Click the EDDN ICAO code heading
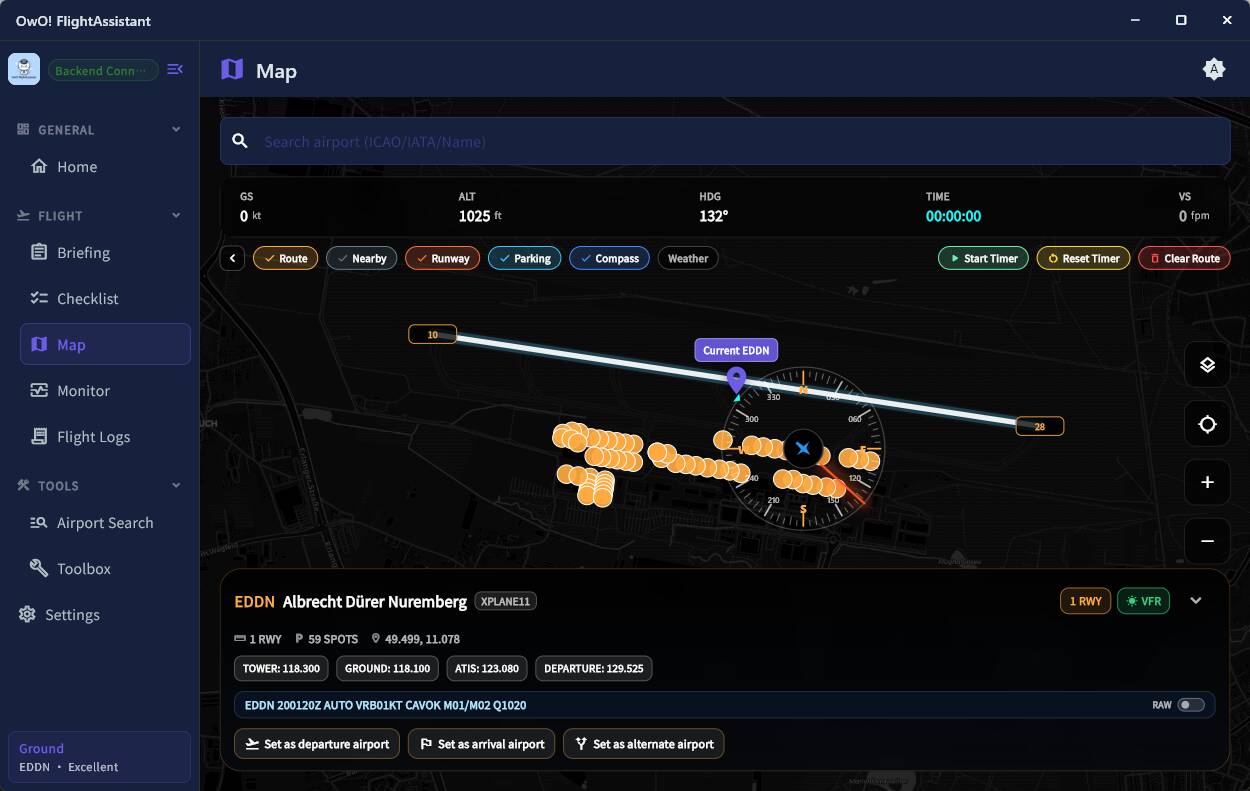 pyautogui.click(x=254, y=602)
